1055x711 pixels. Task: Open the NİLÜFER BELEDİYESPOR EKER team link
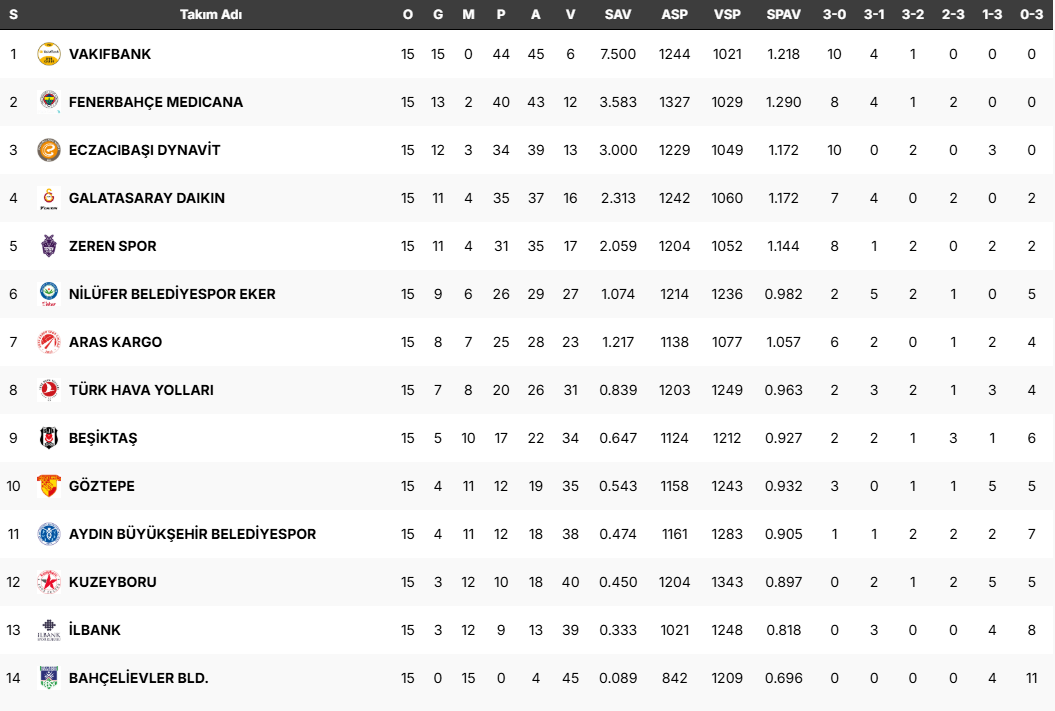coord(172,294)
